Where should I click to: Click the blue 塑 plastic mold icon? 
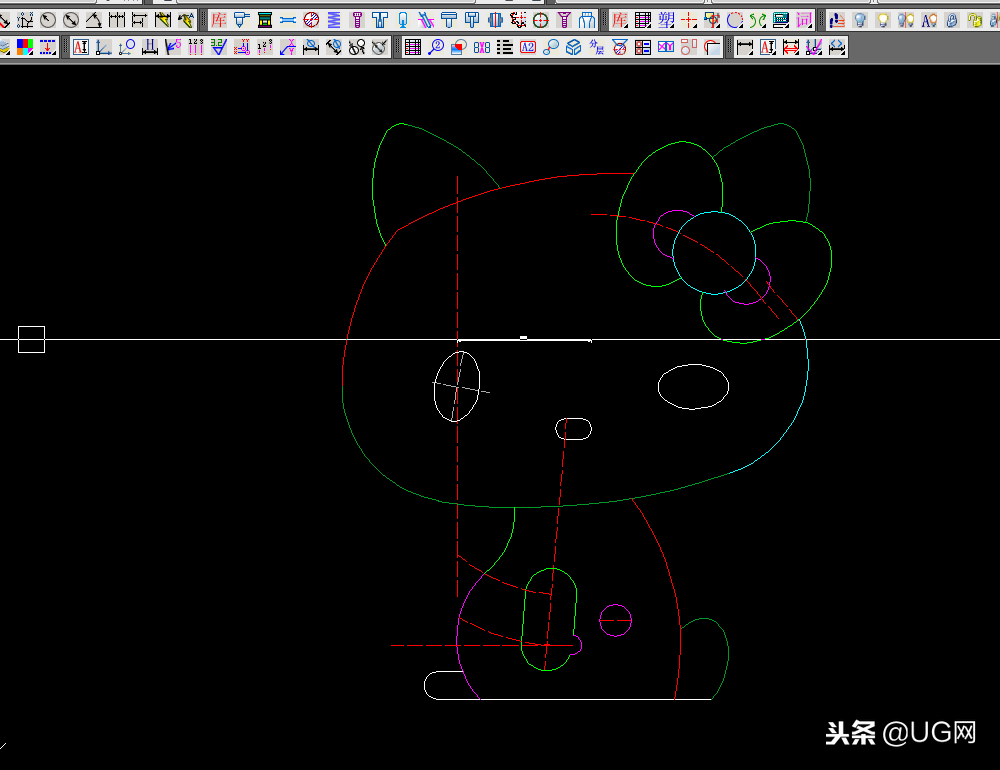coord(666,20)
